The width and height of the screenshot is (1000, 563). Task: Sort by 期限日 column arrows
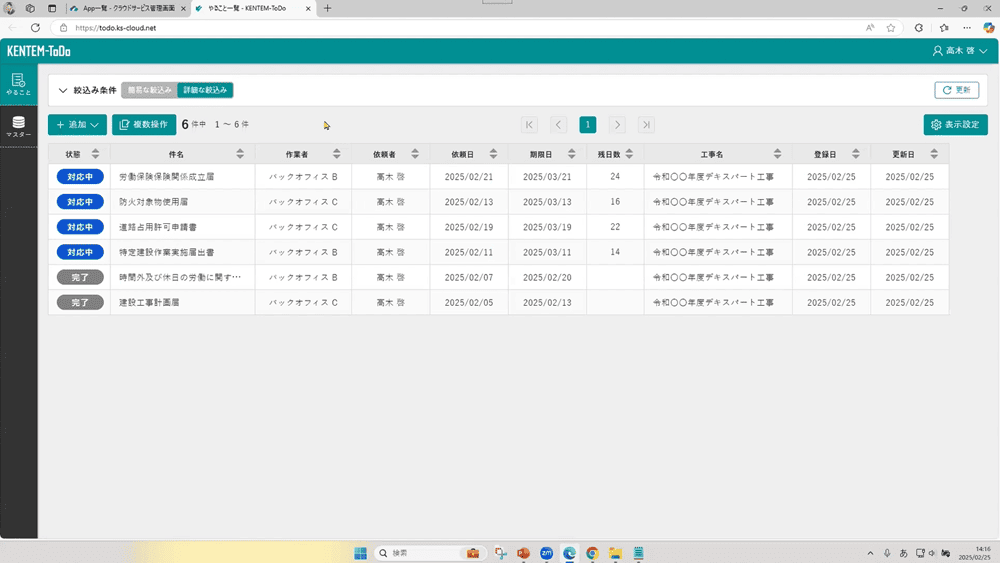[x=571, y=154]
